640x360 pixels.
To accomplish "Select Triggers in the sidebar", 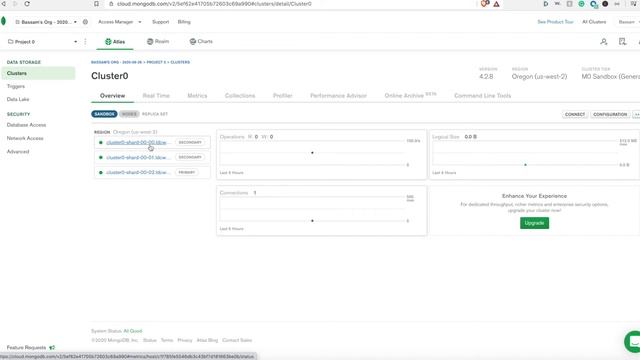I will click(16, 87).
